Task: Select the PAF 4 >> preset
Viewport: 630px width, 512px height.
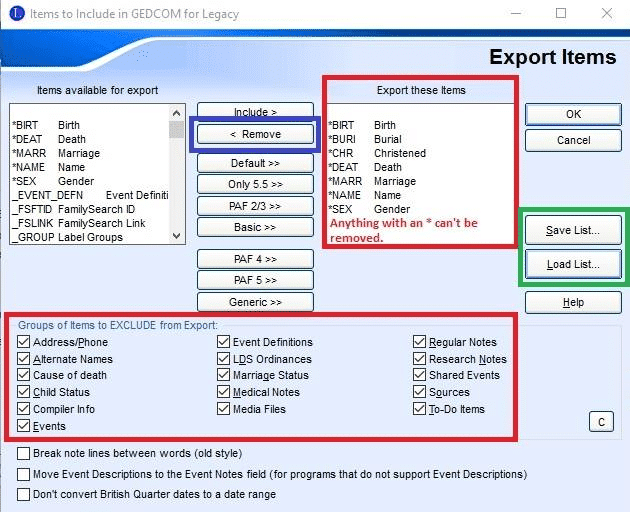Action: pos(255,259)
